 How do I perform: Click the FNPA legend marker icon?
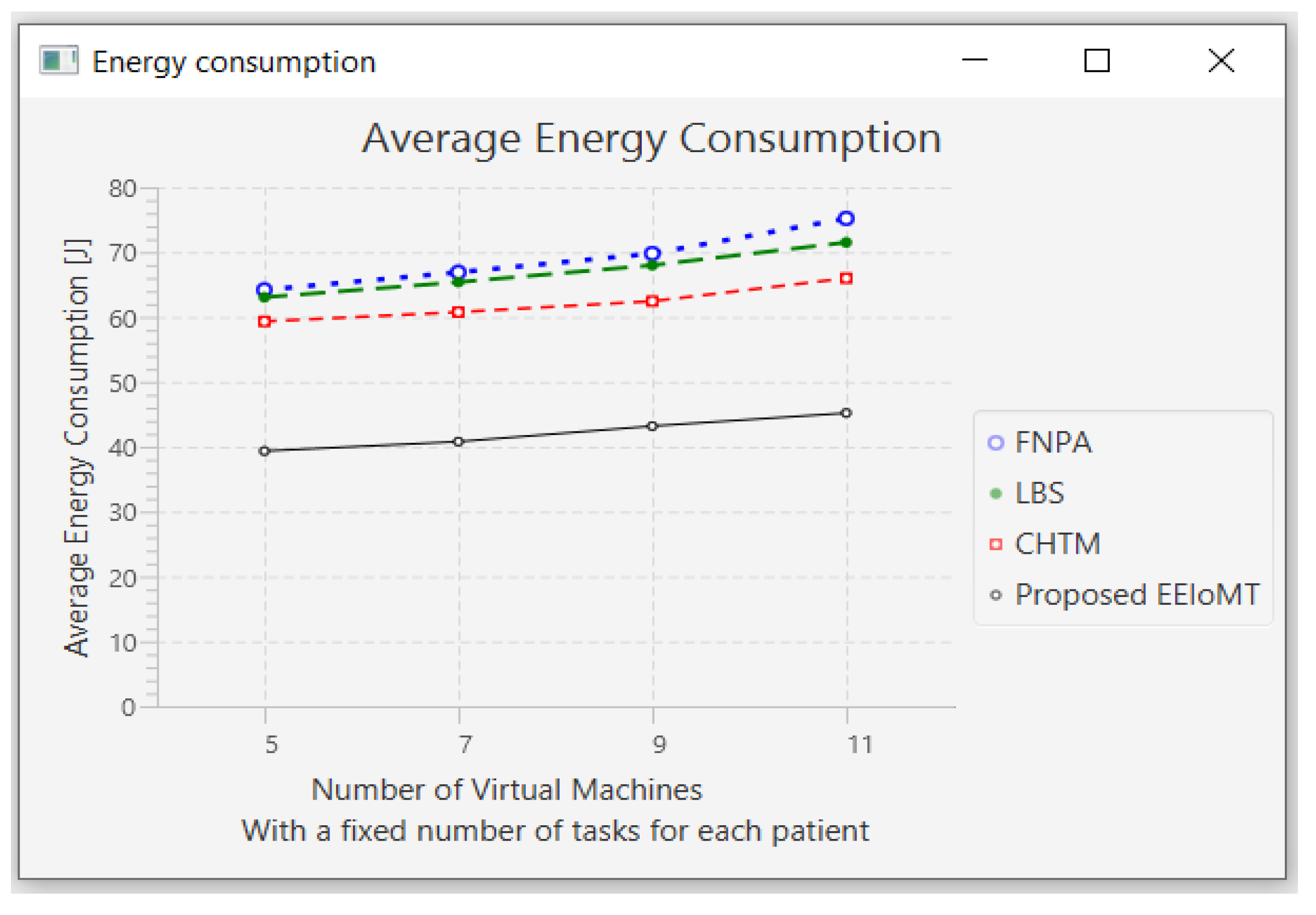[x=997, y=443]
